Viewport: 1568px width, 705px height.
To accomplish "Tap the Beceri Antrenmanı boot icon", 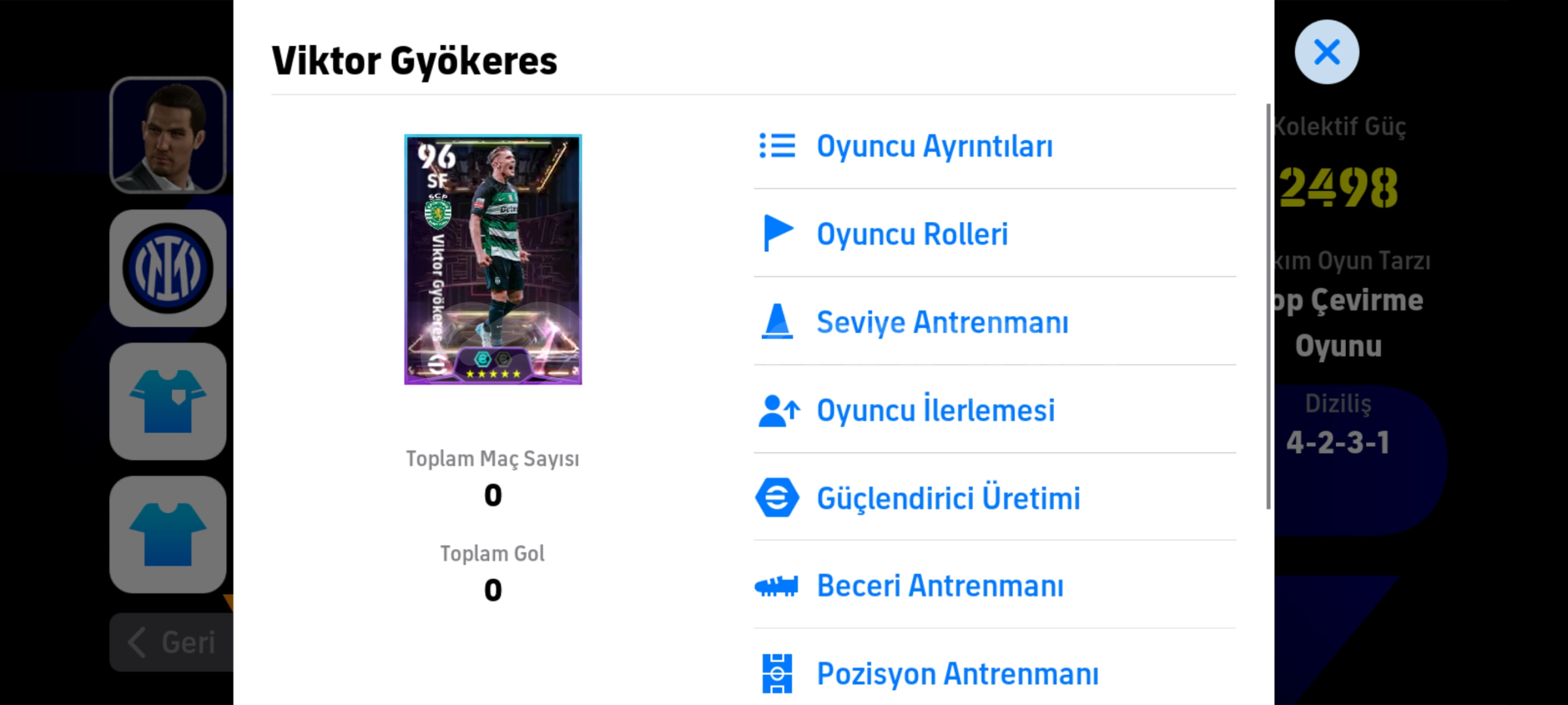I will tap(776, 586).
